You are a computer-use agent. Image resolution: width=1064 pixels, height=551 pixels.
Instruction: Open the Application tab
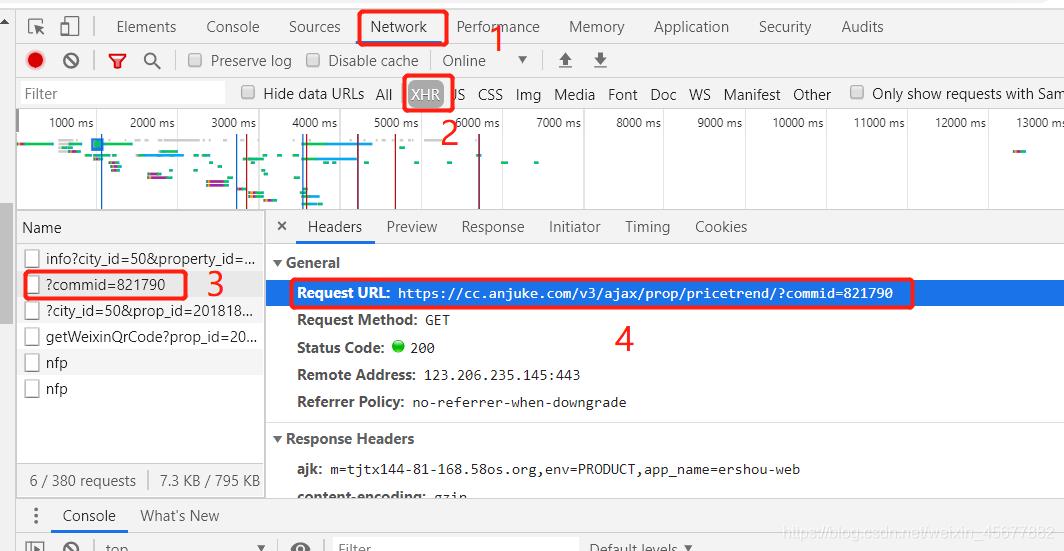tap(691, 27)
